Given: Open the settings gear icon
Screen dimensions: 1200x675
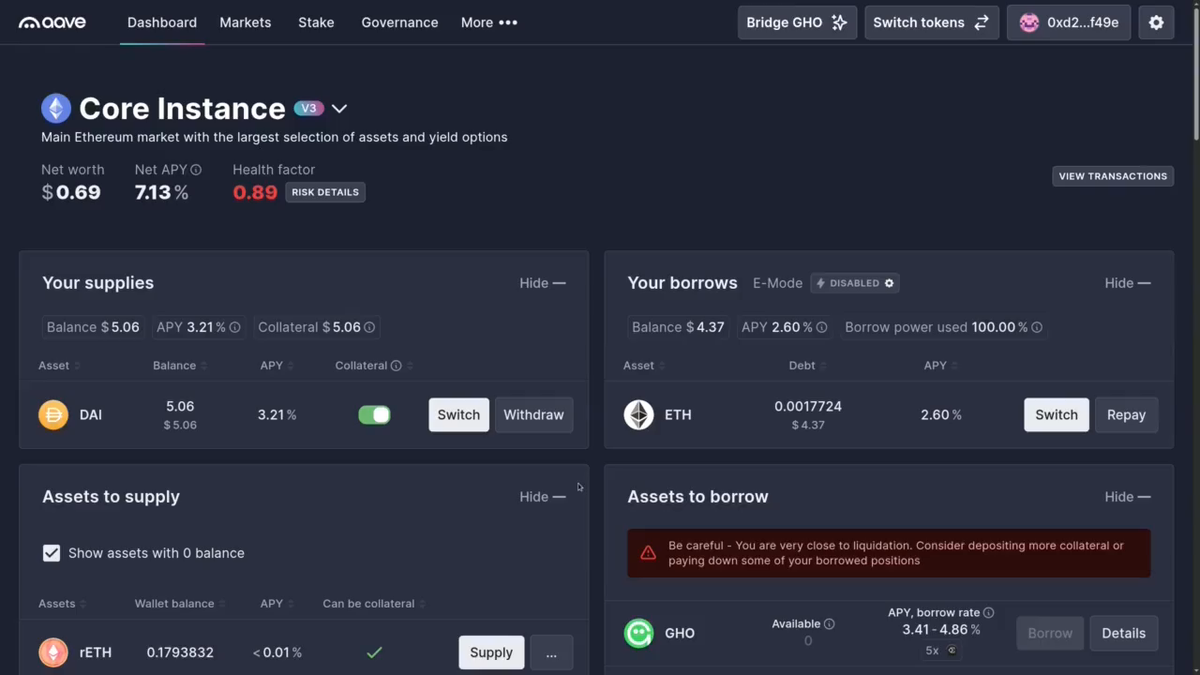Looking at the screenshot, I should point(1156,23).
